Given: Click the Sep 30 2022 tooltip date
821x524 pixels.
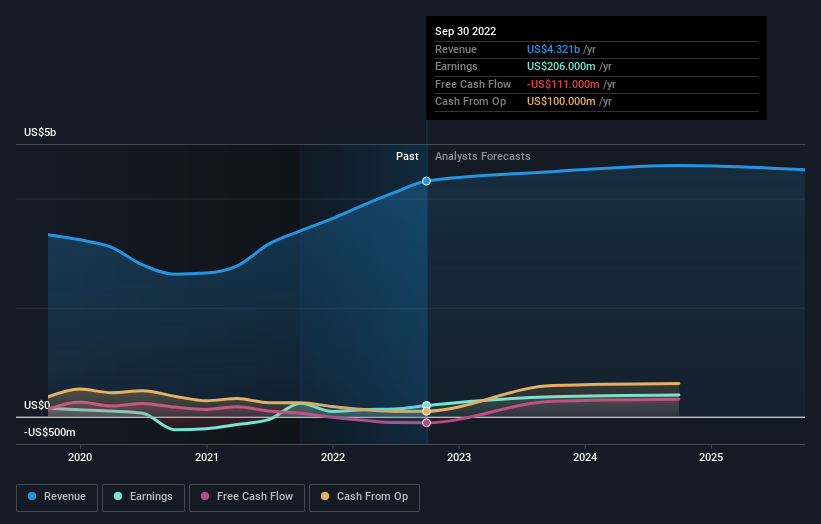Looking at the screenshot, I should 465,31.
